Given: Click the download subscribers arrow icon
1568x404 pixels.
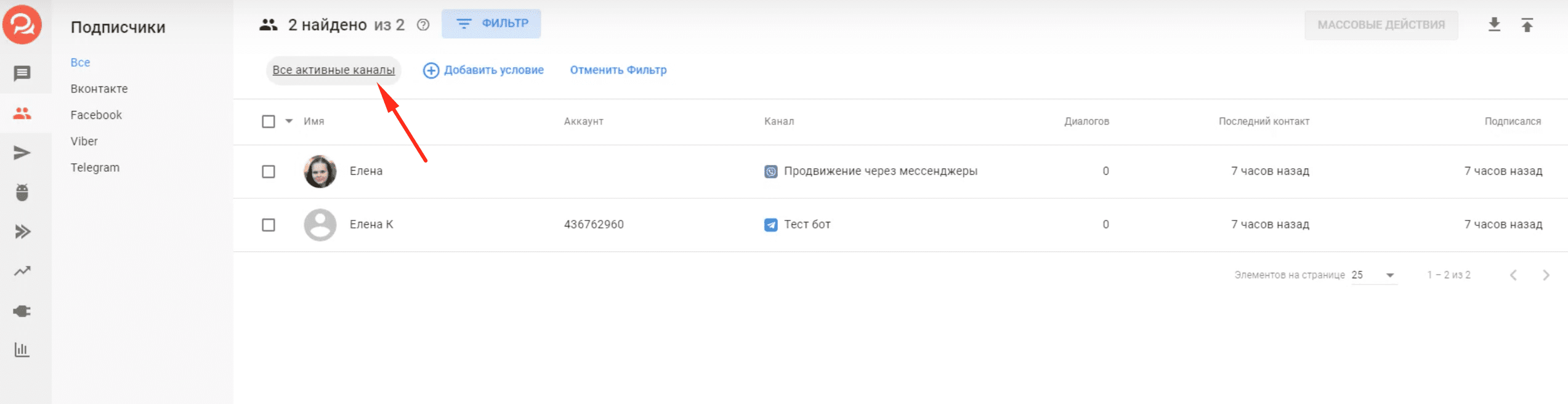Looking at the screenshot, I should 1494,25.
